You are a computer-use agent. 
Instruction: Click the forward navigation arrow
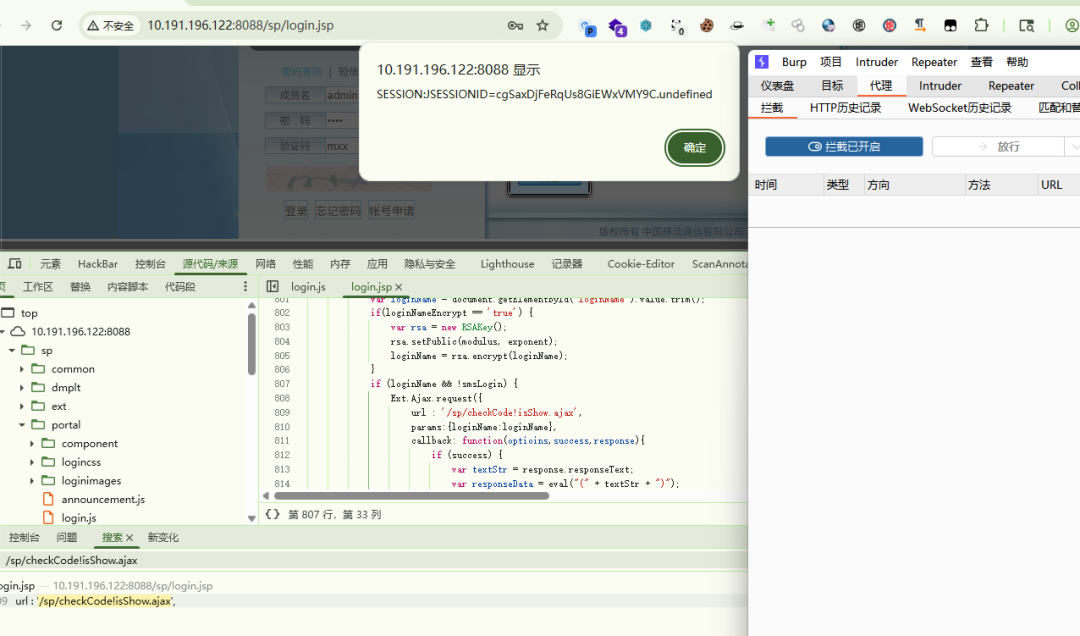coord(25,25)
